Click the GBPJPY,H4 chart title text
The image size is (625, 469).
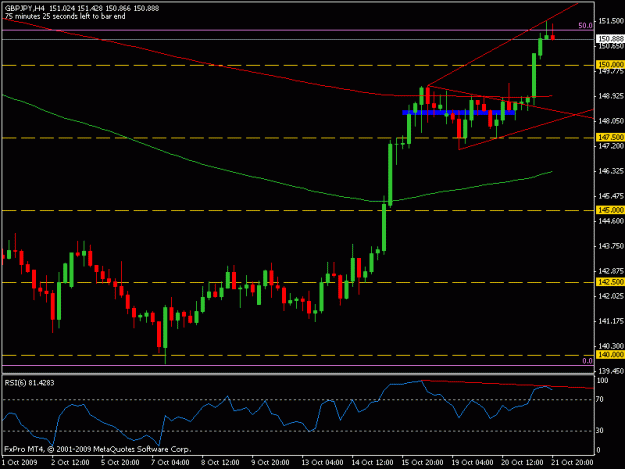(25, 8)
